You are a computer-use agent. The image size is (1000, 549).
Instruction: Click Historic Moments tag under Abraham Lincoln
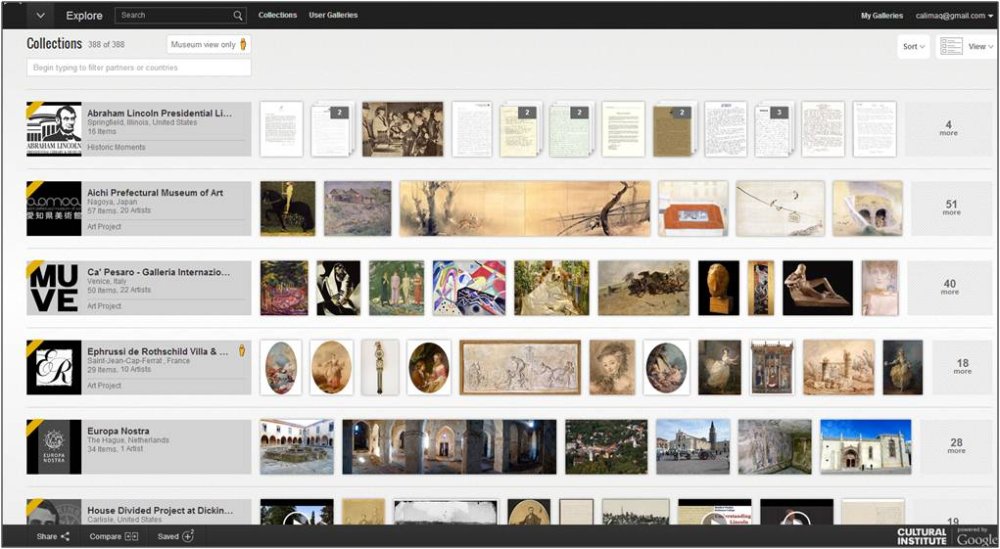pos(116,147)
